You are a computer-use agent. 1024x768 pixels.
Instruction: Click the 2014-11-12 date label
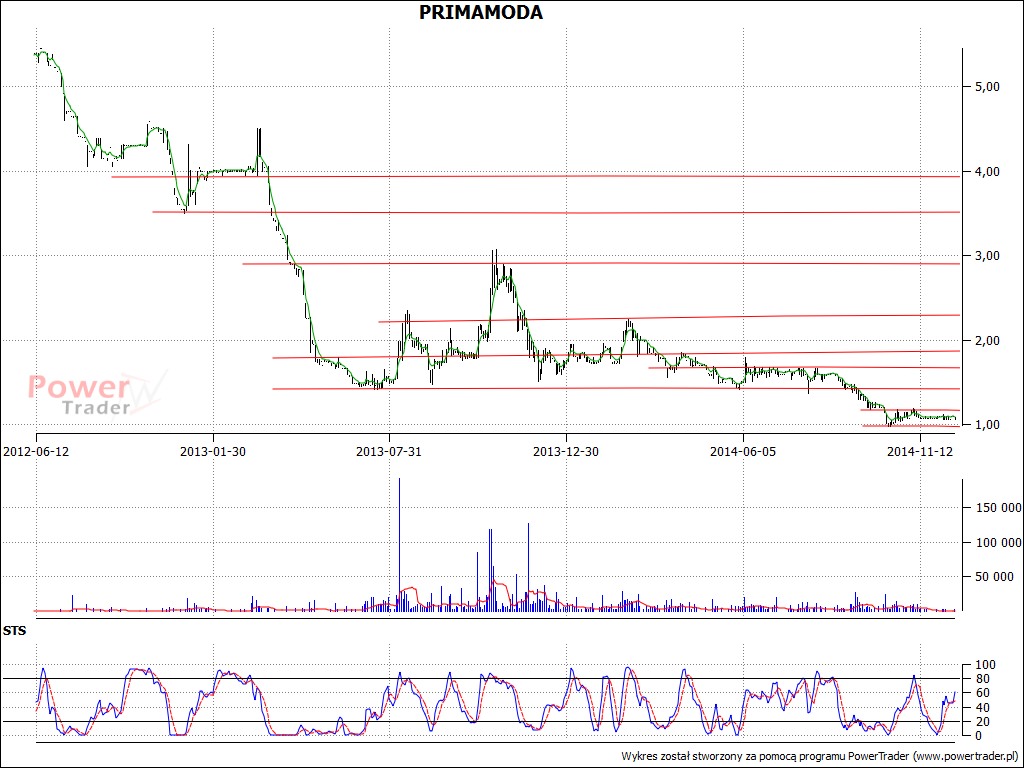(920, 451)
